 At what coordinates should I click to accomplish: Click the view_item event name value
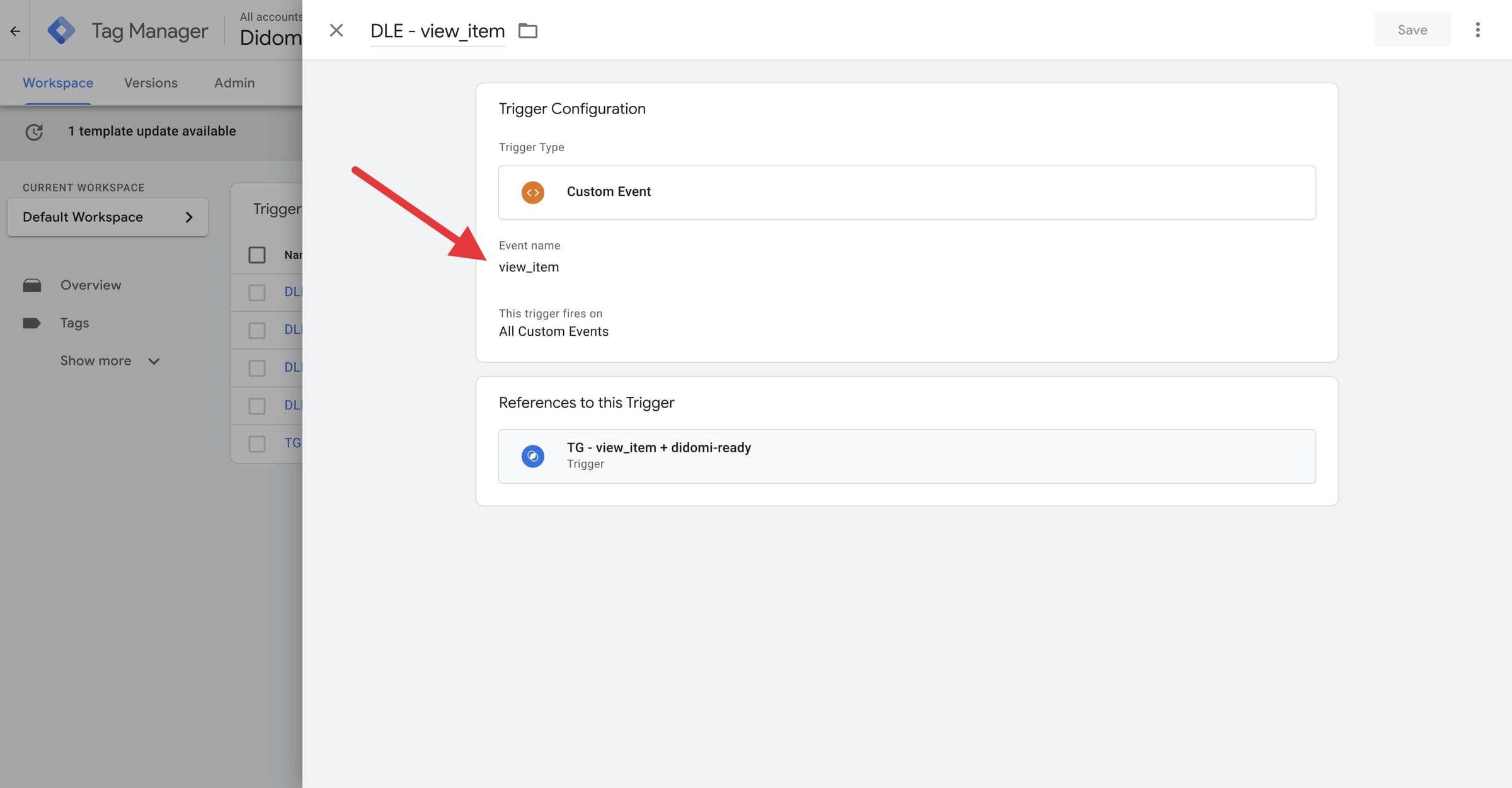coord(529,267)
